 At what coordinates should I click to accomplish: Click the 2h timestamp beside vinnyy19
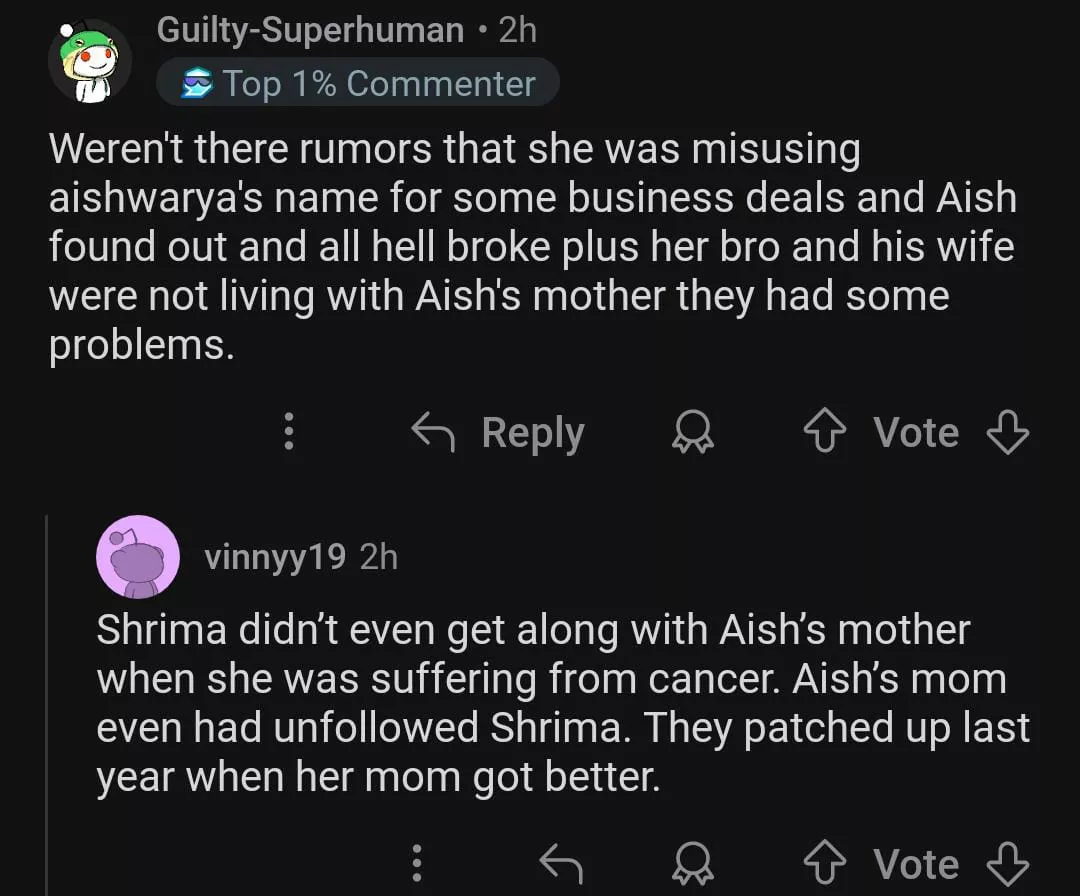click(x=378, y=557)
